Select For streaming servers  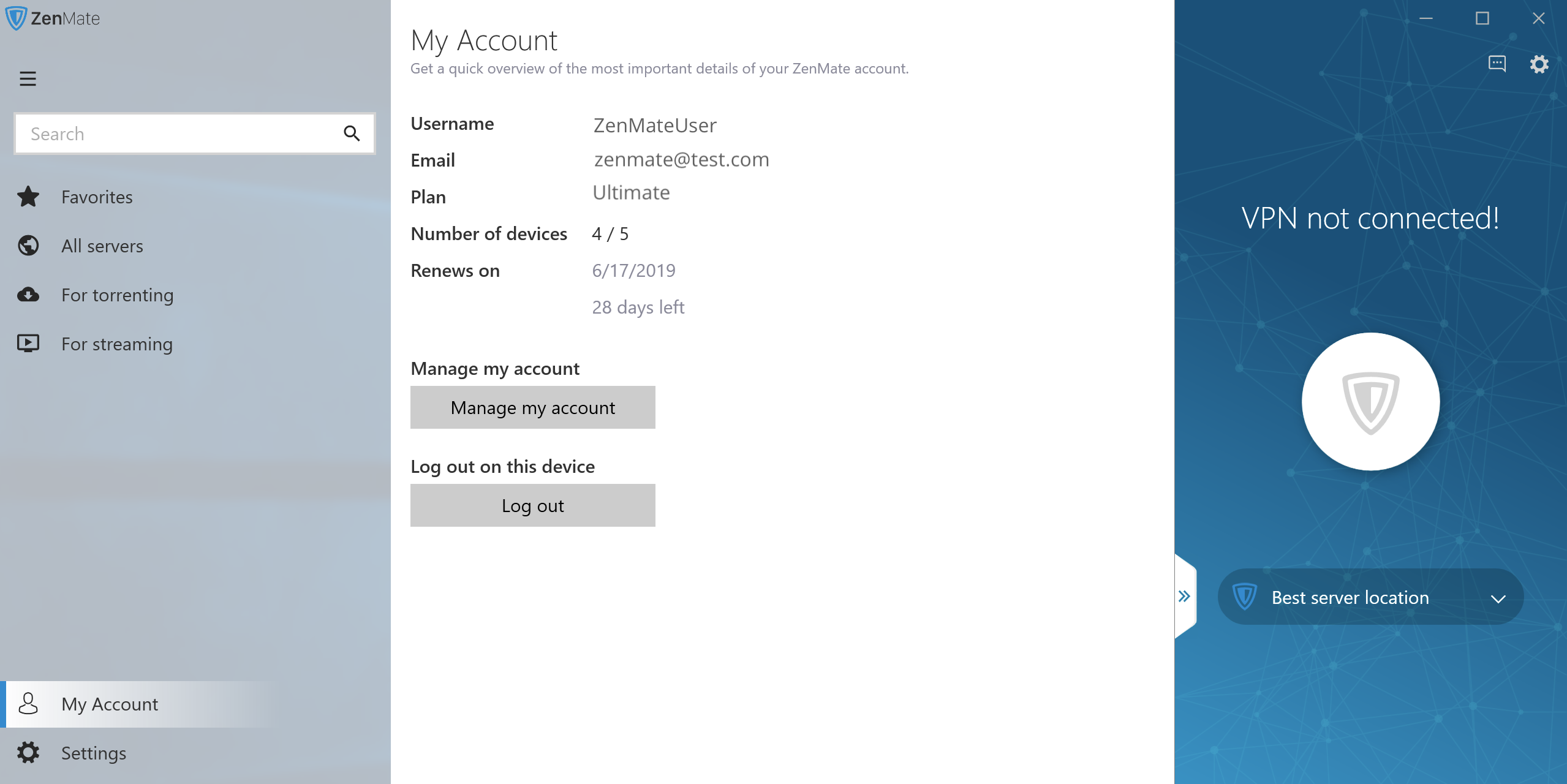[x=195, y=344]
